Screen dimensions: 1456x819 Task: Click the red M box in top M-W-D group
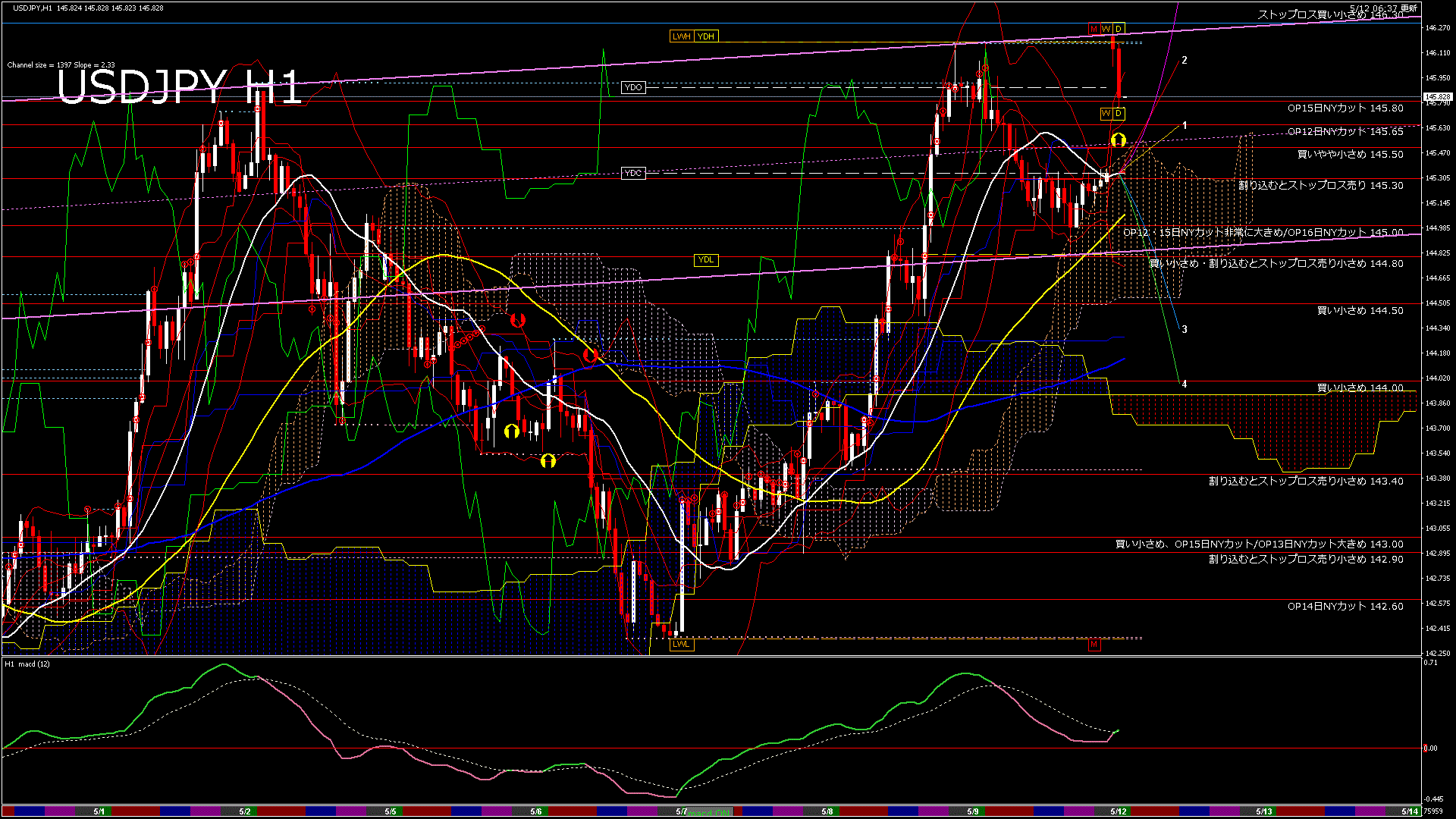(1094, 29)
